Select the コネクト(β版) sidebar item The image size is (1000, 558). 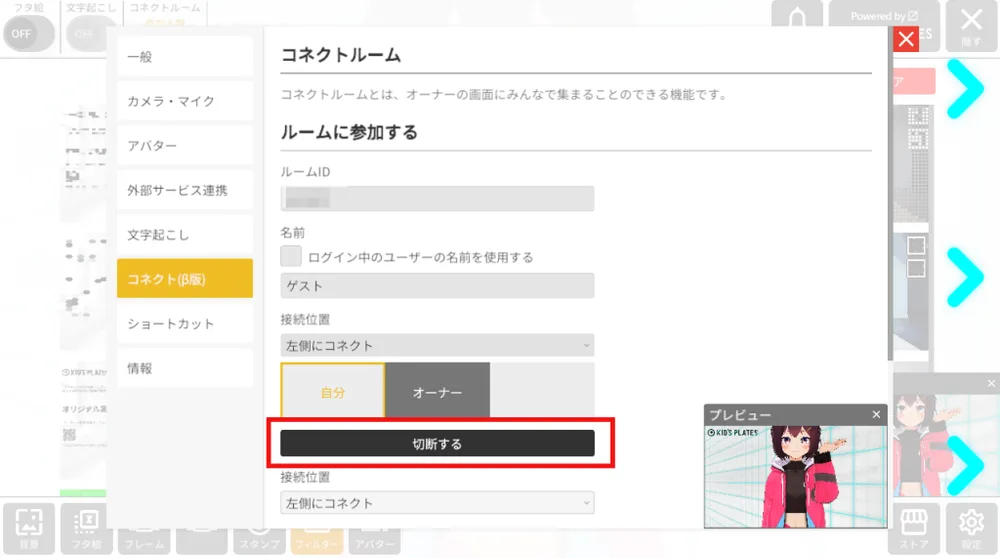[185, 279]
